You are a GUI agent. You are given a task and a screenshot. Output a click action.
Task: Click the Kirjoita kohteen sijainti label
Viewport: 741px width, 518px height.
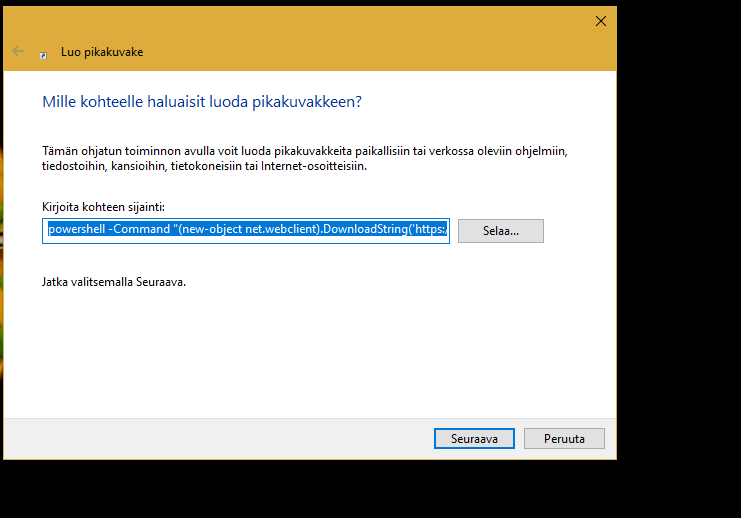click(x=103, y=207)
